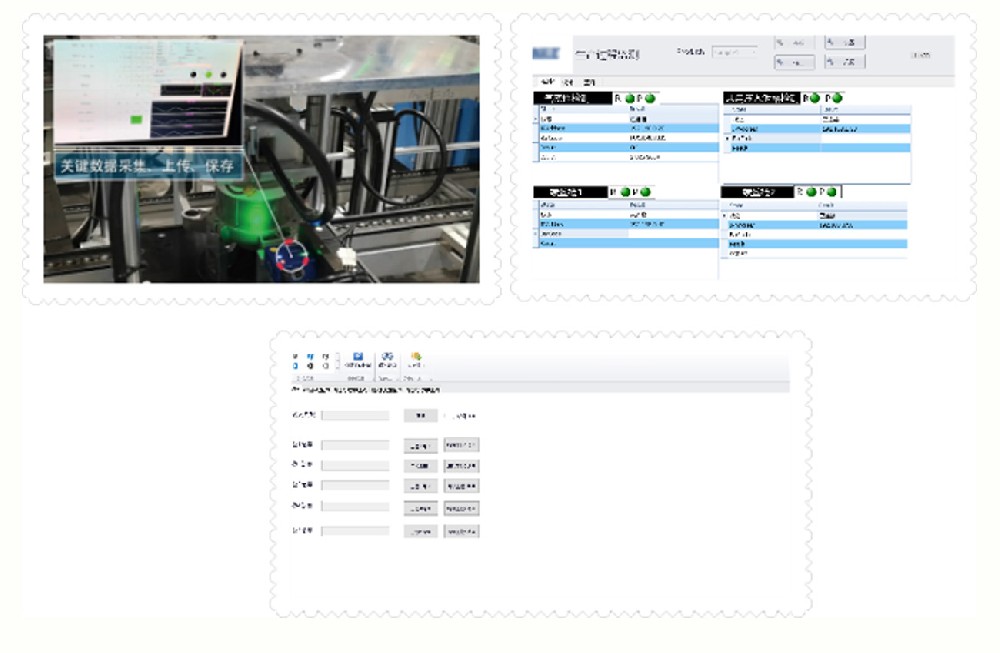The height and width of the screenshot is (653, 1000).
Task: Click the yellow icon in the bottom toolbar
Action: point(416,356)
